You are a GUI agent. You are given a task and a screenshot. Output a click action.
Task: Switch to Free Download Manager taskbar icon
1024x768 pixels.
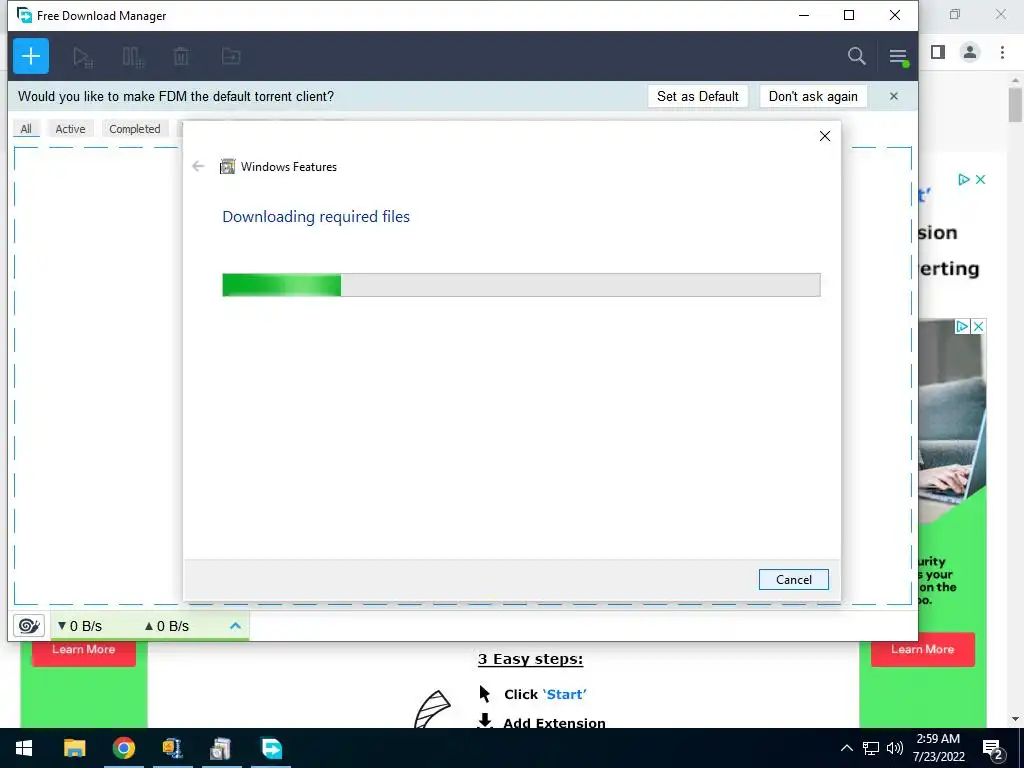271,748
